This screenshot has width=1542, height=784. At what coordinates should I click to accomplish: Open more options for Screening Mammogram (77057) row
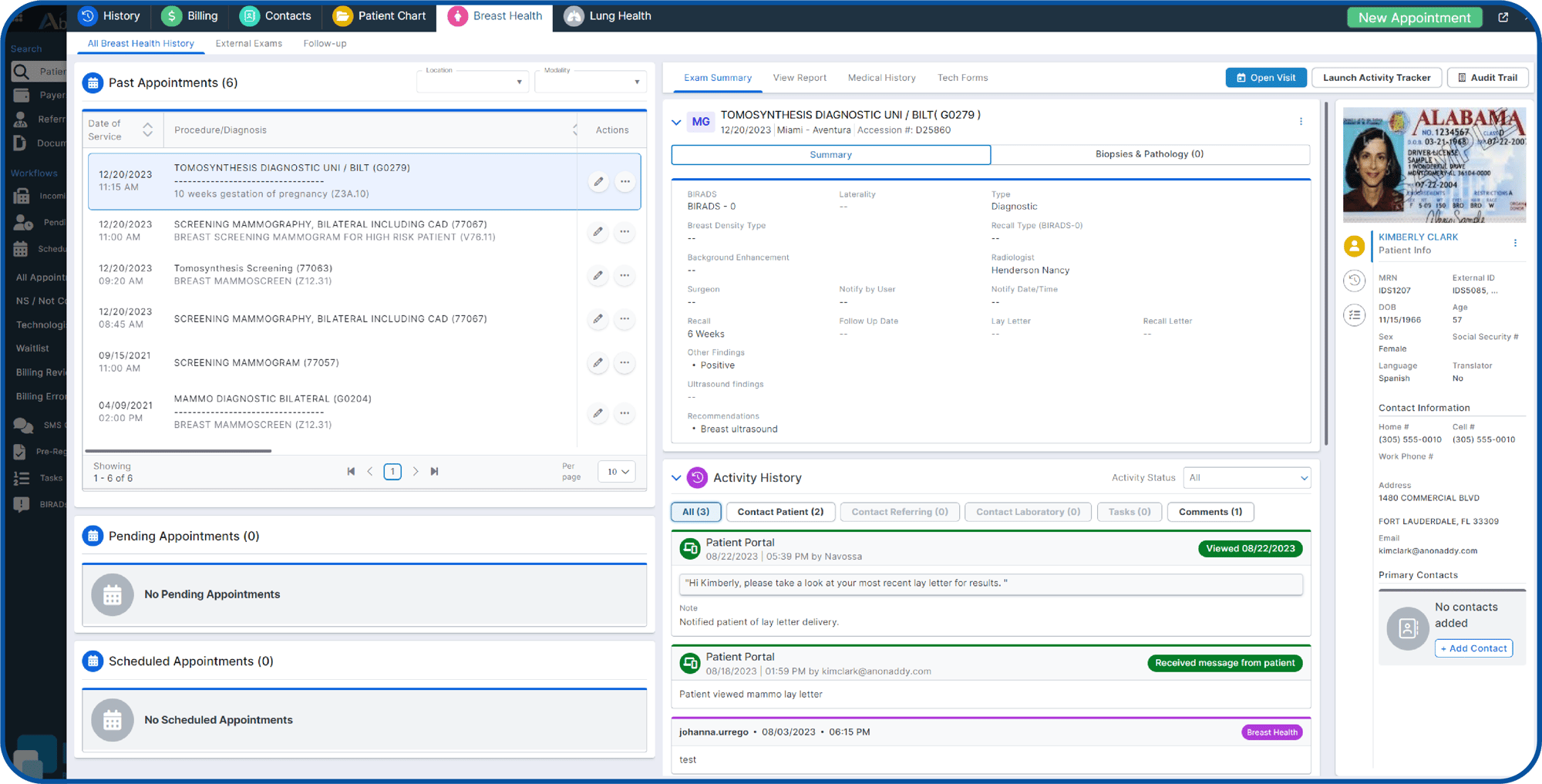point(625,362)
